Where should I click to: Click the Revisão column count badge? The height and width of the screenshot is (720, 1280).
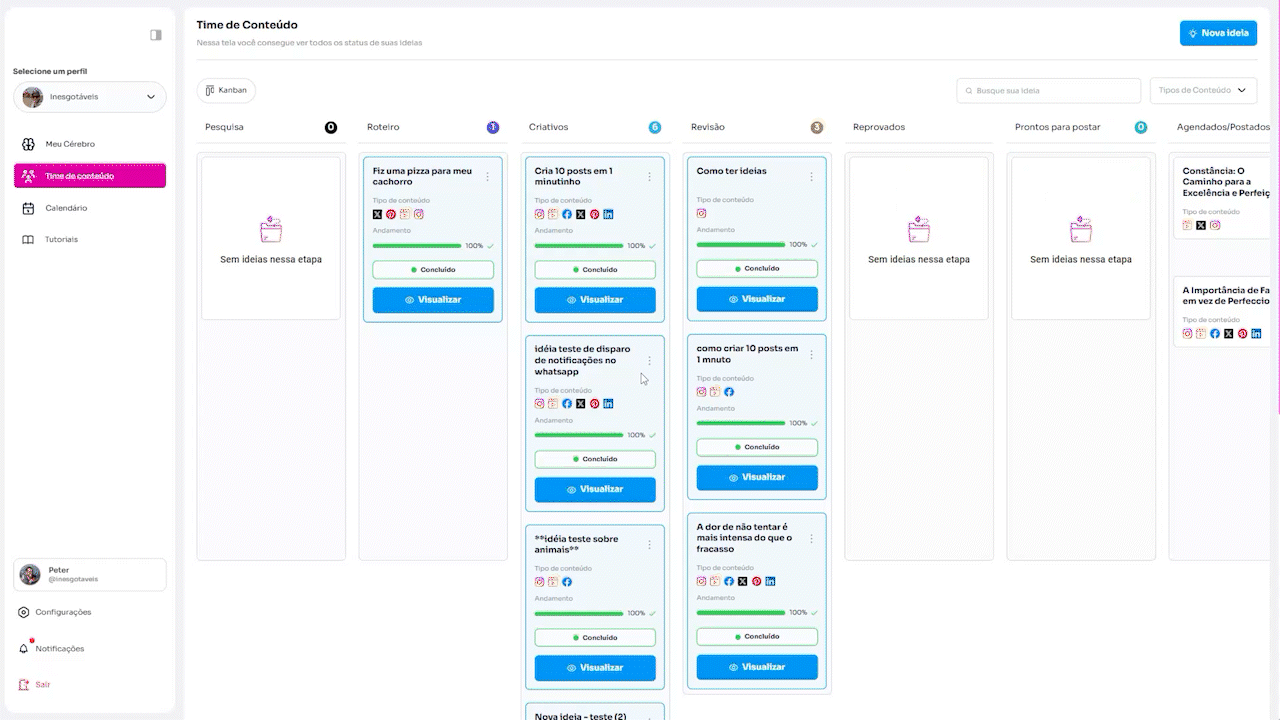[x=817, y=127]
